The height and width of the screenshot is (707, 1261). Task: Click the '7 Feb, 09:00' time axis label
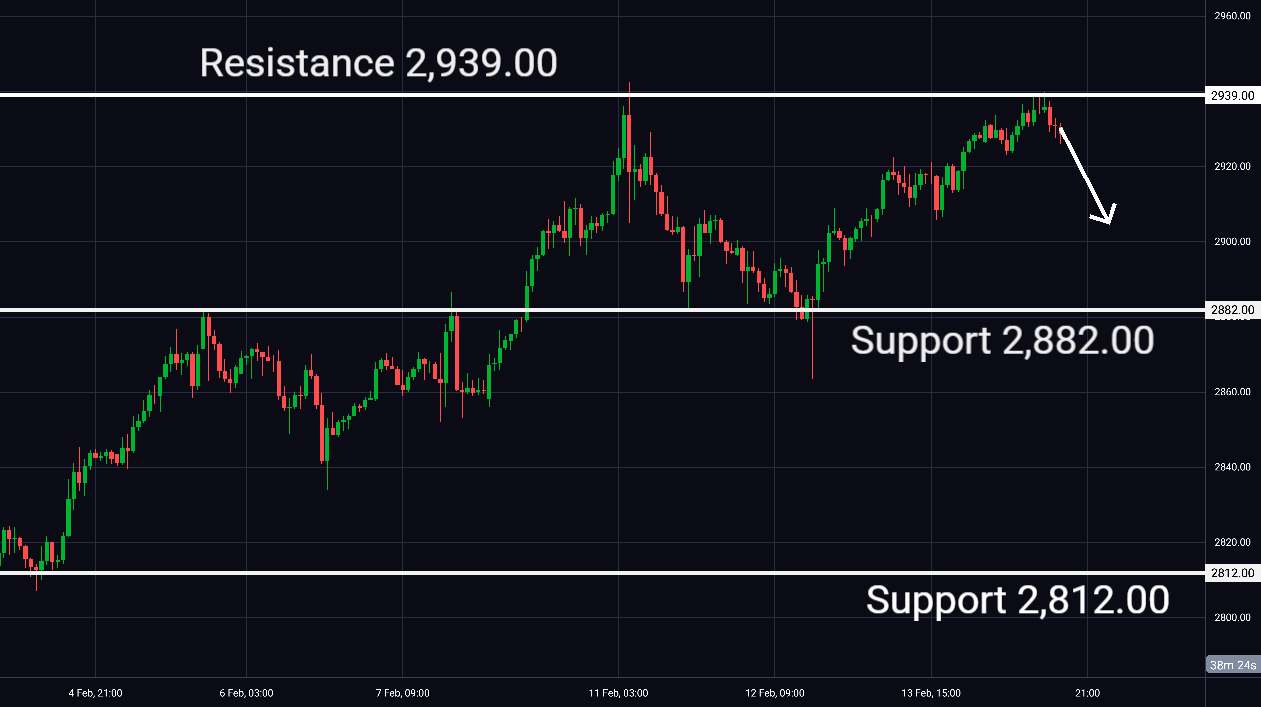pos(401,693)
